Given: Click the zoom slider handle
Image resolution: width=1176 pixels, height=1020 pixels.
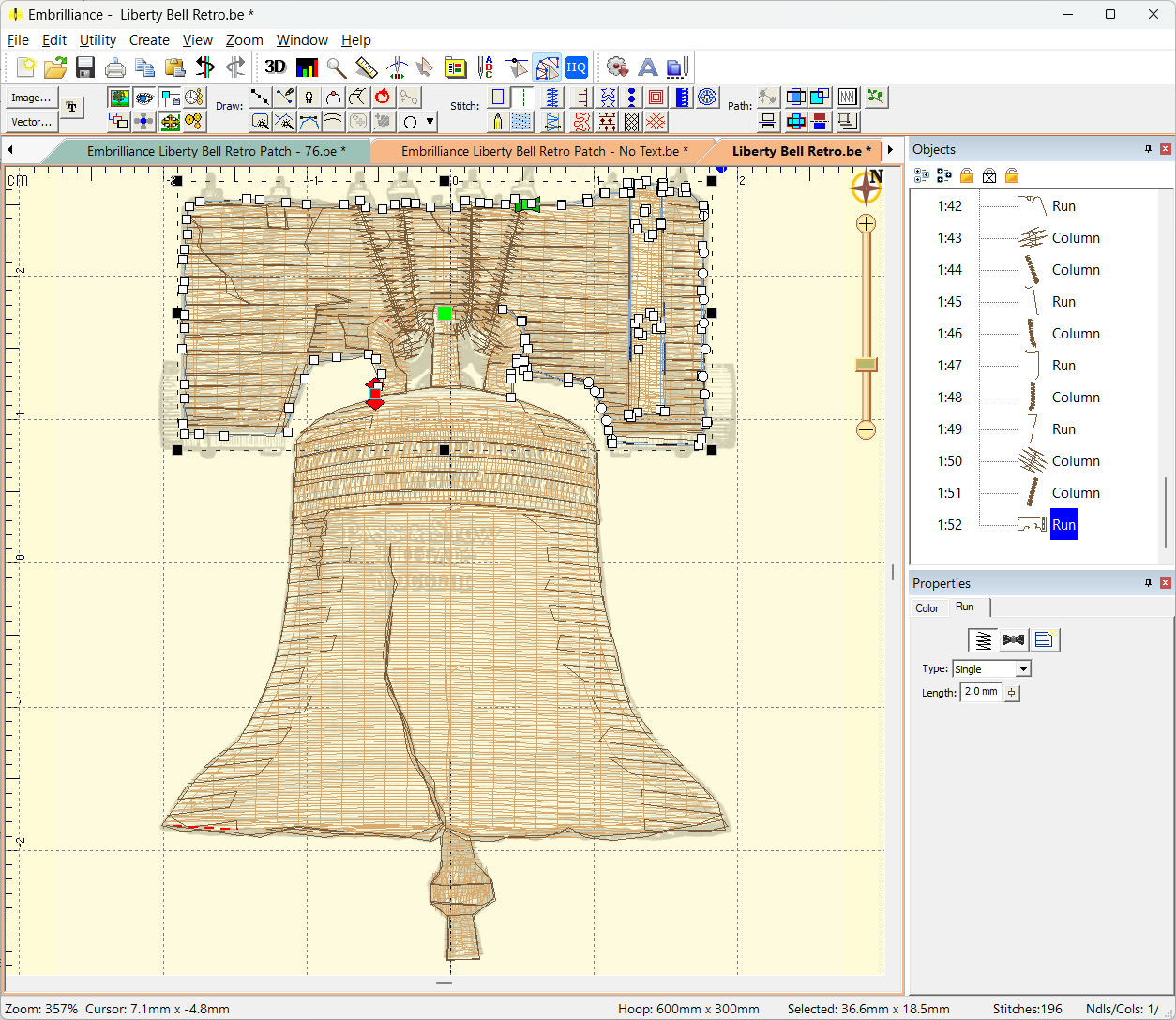Looking at the screenshot, I should click(866, 364).
